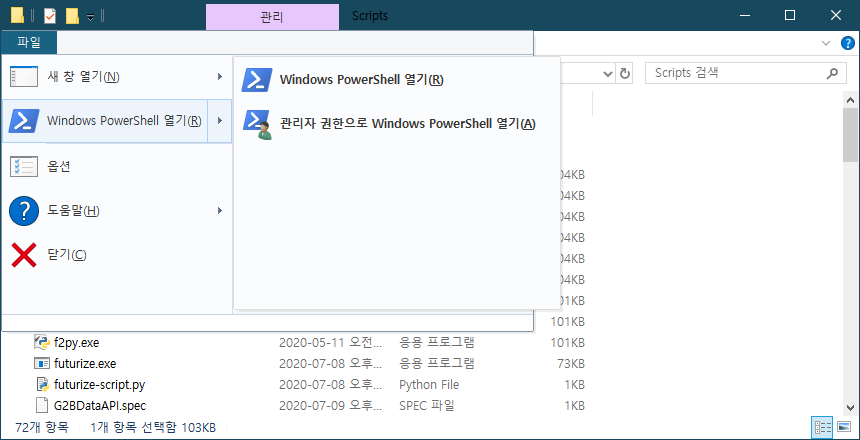Viewport: 860px width, 440px height.
Task: Click the 72개 항목 status text
Action: pos(42,427)
